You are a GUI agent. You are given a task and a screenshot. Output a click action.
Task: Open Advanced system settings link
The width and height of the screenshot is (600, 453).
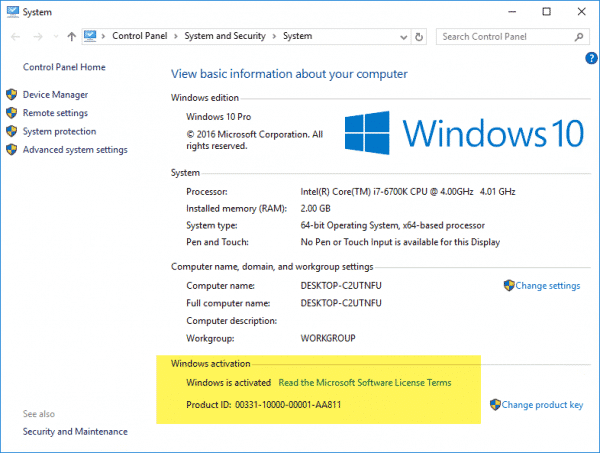75,150
